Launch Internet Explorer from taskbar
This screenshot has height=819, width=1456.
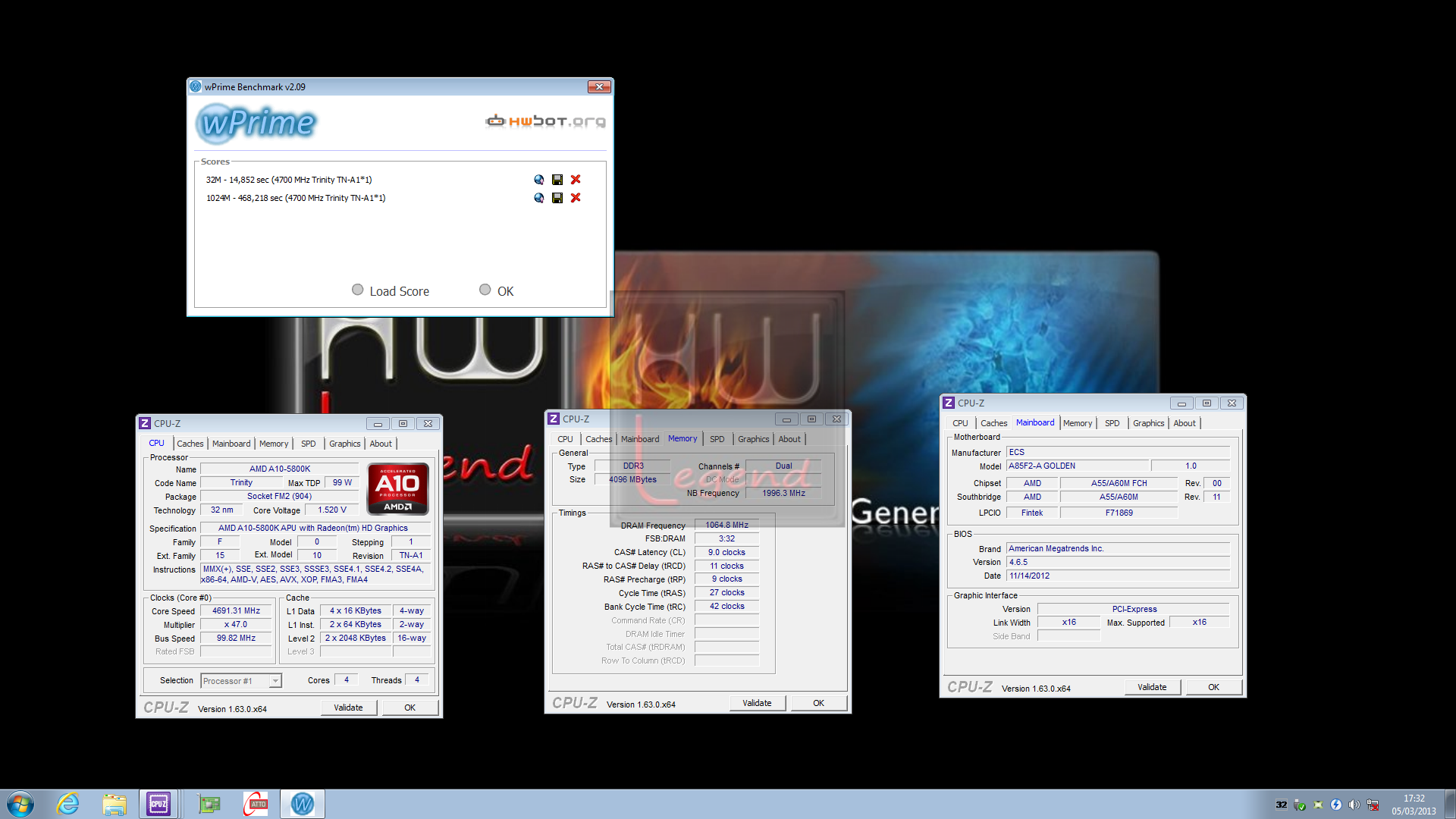click(68, 804)
